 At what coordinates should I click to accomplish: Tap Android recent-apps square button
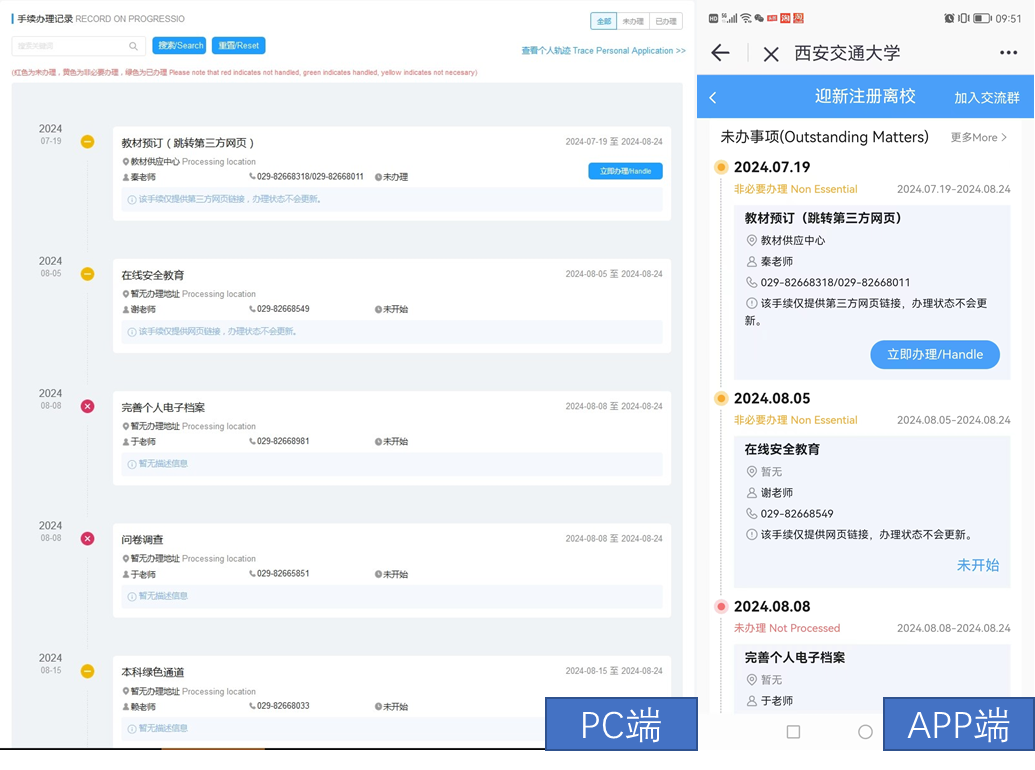(x=793, y=732)
